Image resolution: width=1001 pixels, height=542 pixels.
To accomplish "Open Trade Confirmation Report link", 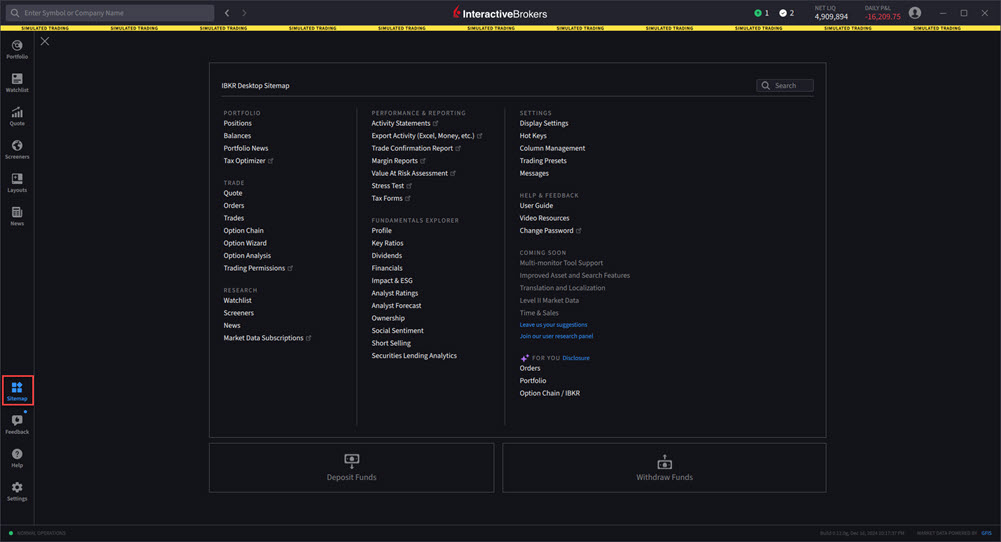I will [x=416, y=148].
